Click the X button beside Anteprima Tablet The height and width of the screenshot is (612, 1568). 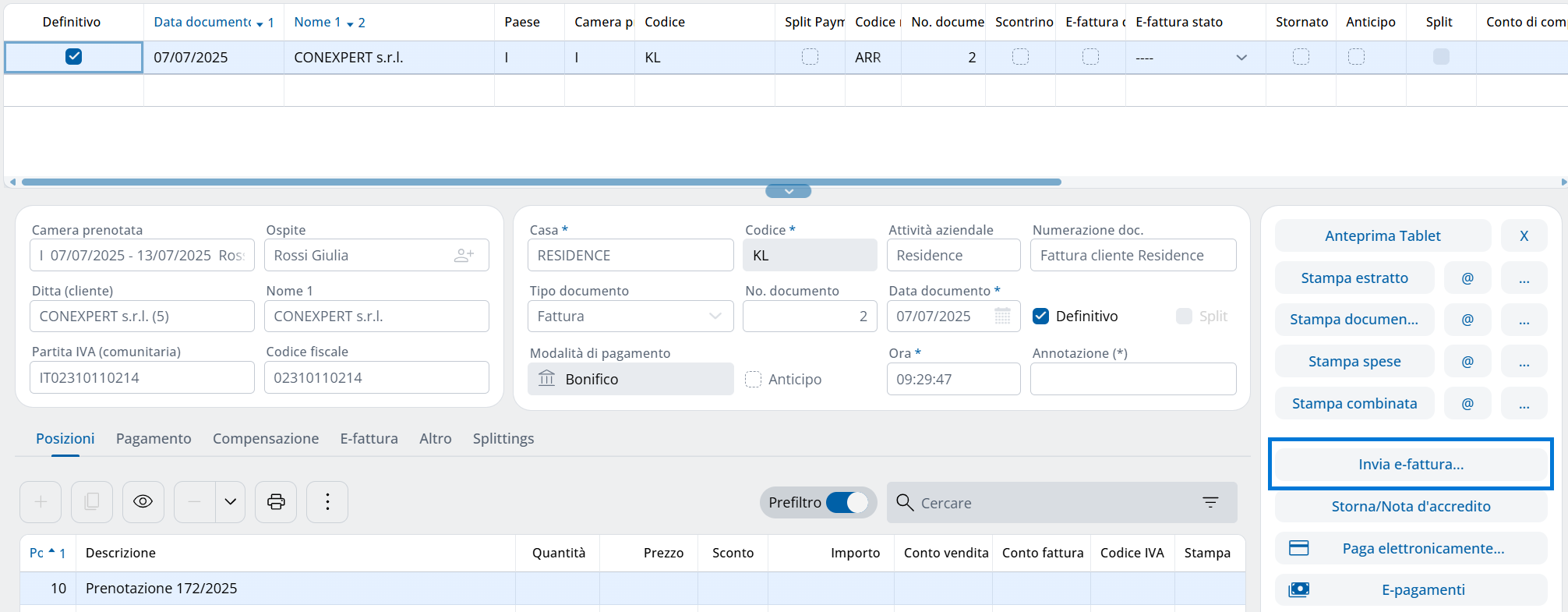(1524, 236)
